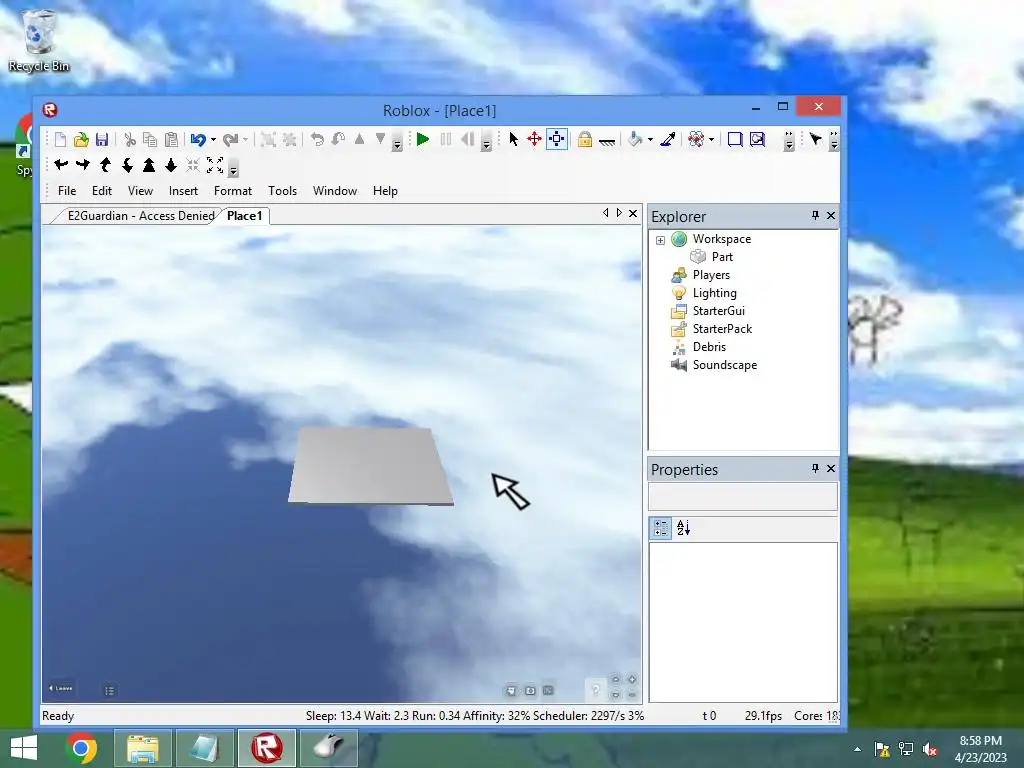Click the Redo arrow icon
This screenshot has height=768, width=1024.
coord(230,139)
